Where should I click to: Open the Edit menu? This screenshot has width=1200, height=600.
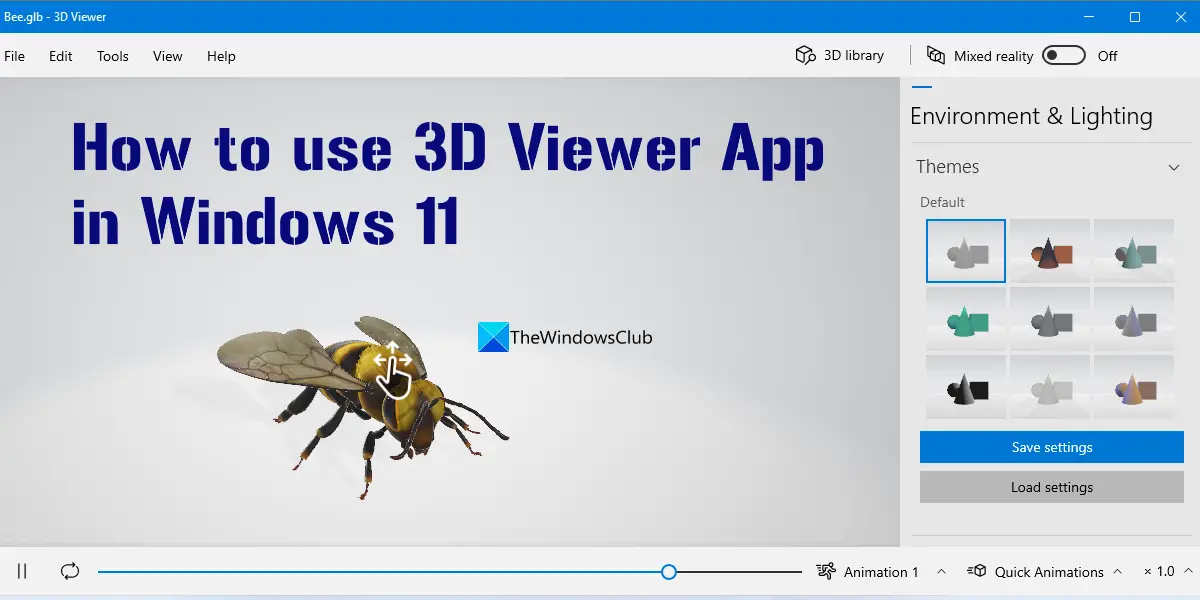[x=61, y=56]
